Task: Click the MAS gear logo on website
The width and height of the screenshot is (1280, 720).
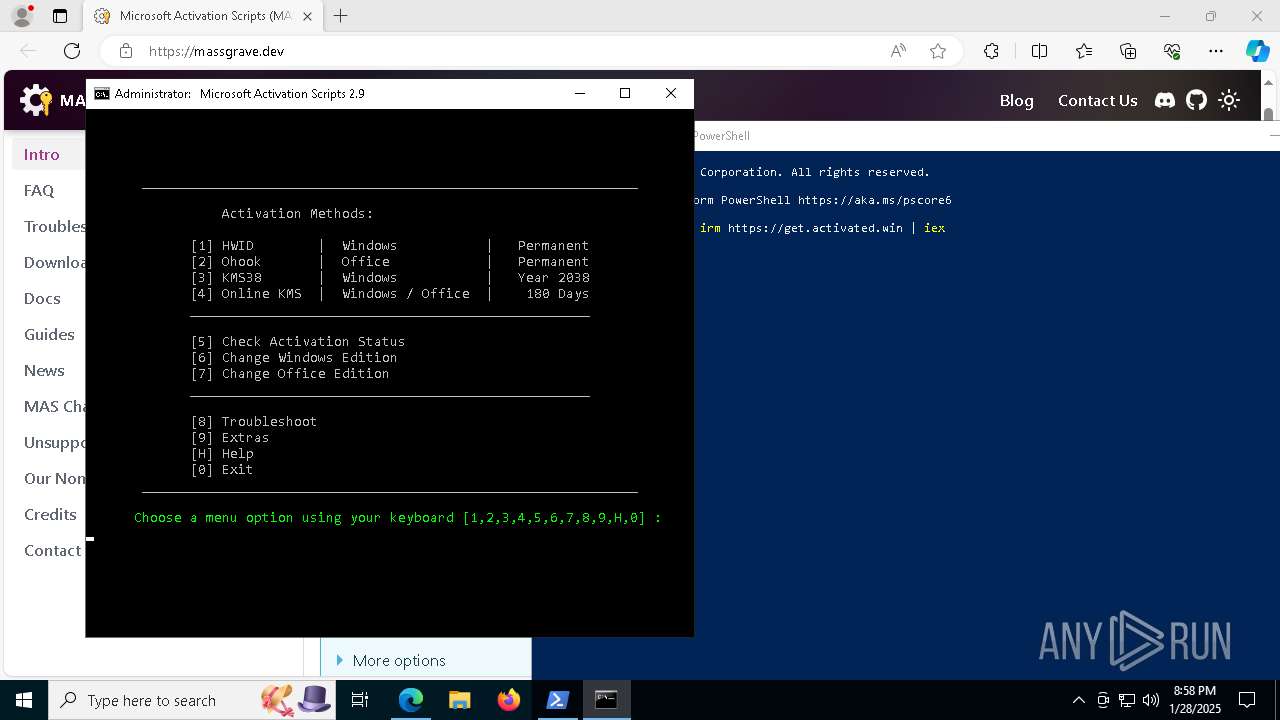Action: (36, 100)
